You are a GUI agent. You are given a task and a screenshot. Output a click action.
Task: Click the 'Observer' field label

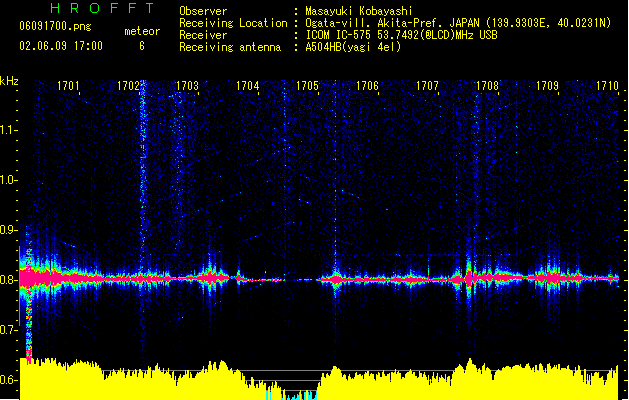click(x=203, y=11)
